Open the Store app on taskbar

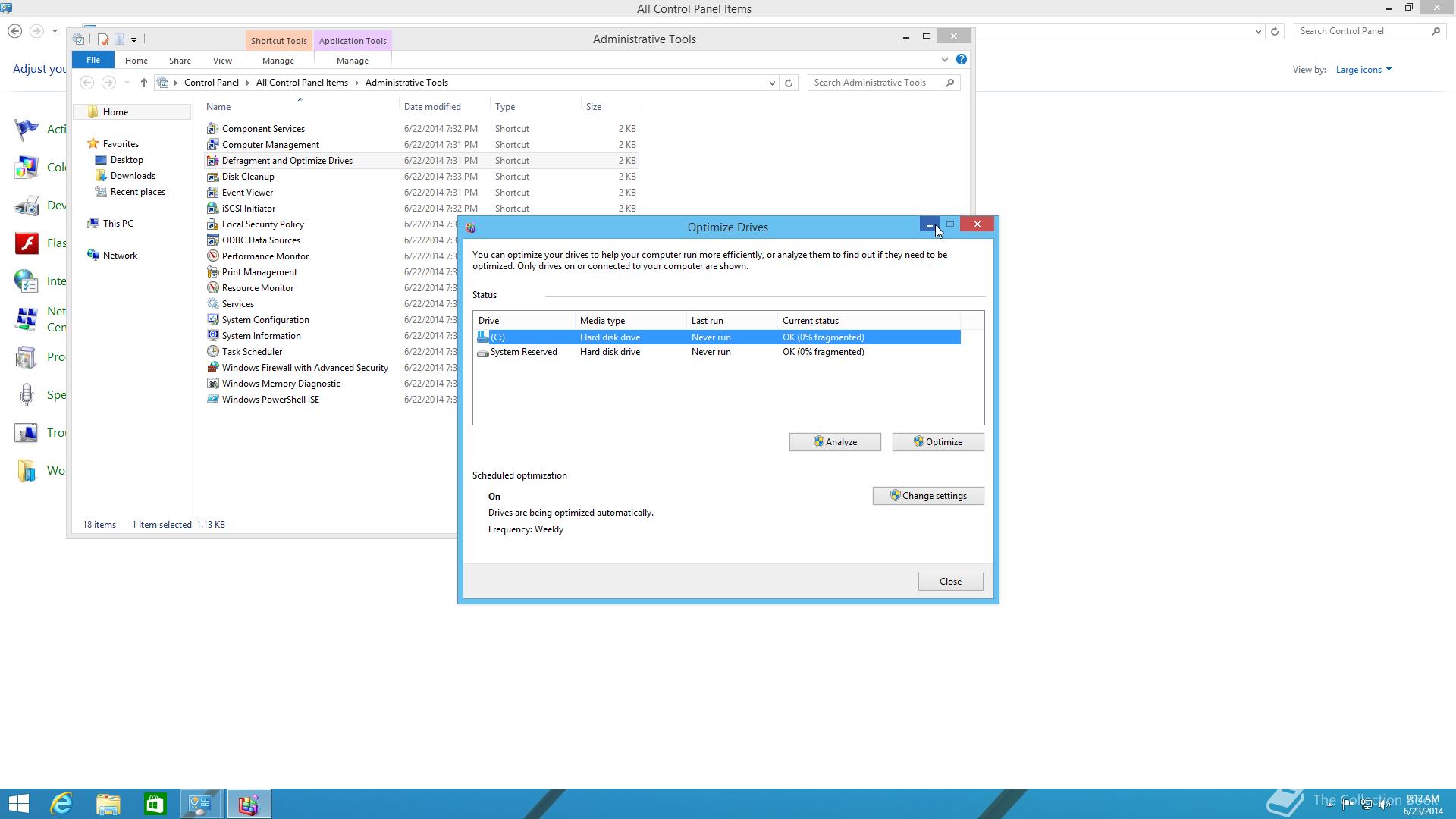click(155, 804)
